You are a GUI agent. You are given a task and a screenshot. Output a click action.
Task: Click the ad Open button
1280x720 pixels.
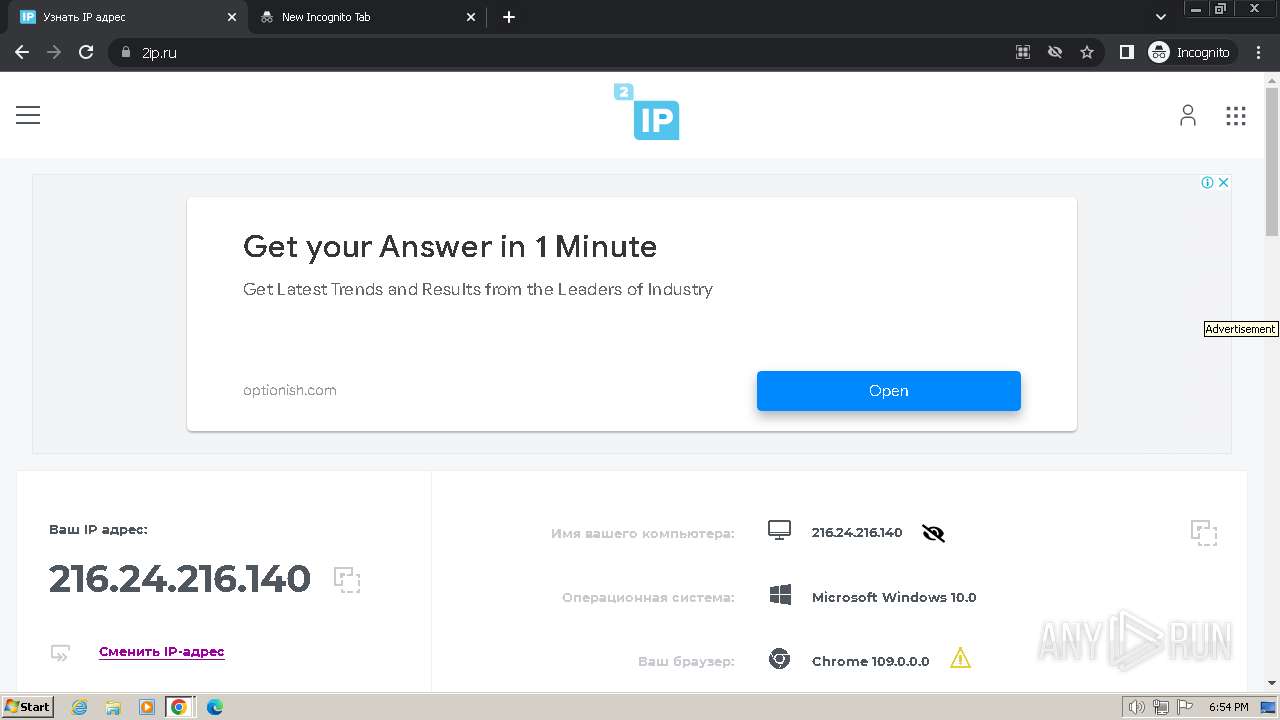pos(888,391)
